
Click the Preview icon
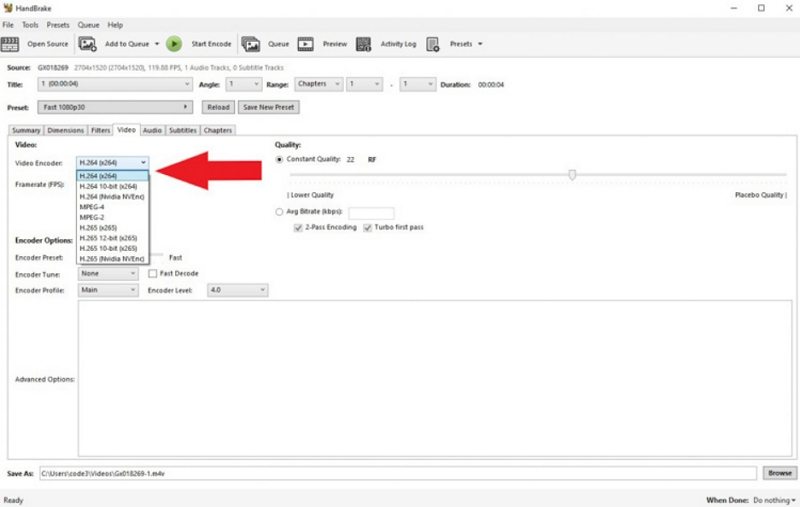pyautogui.click(x=306, y=44)
